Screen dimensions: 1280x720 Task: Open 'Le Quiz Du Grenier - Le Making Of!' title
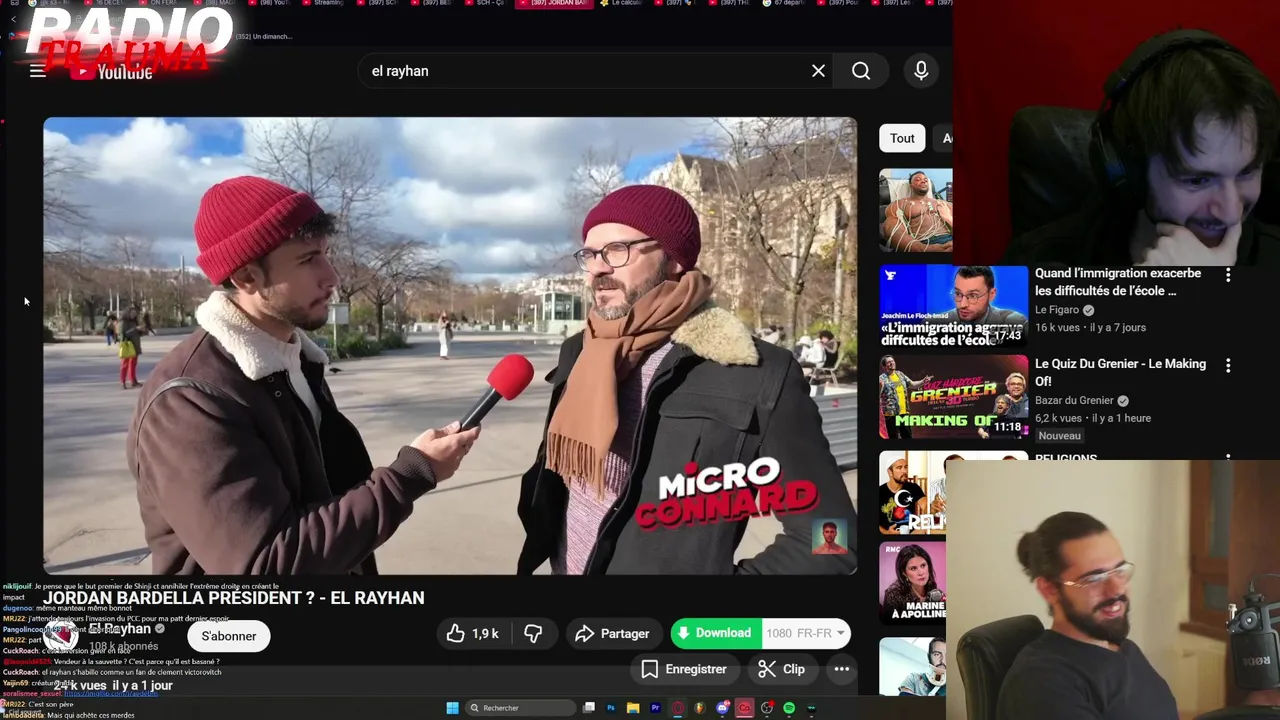1120,373
